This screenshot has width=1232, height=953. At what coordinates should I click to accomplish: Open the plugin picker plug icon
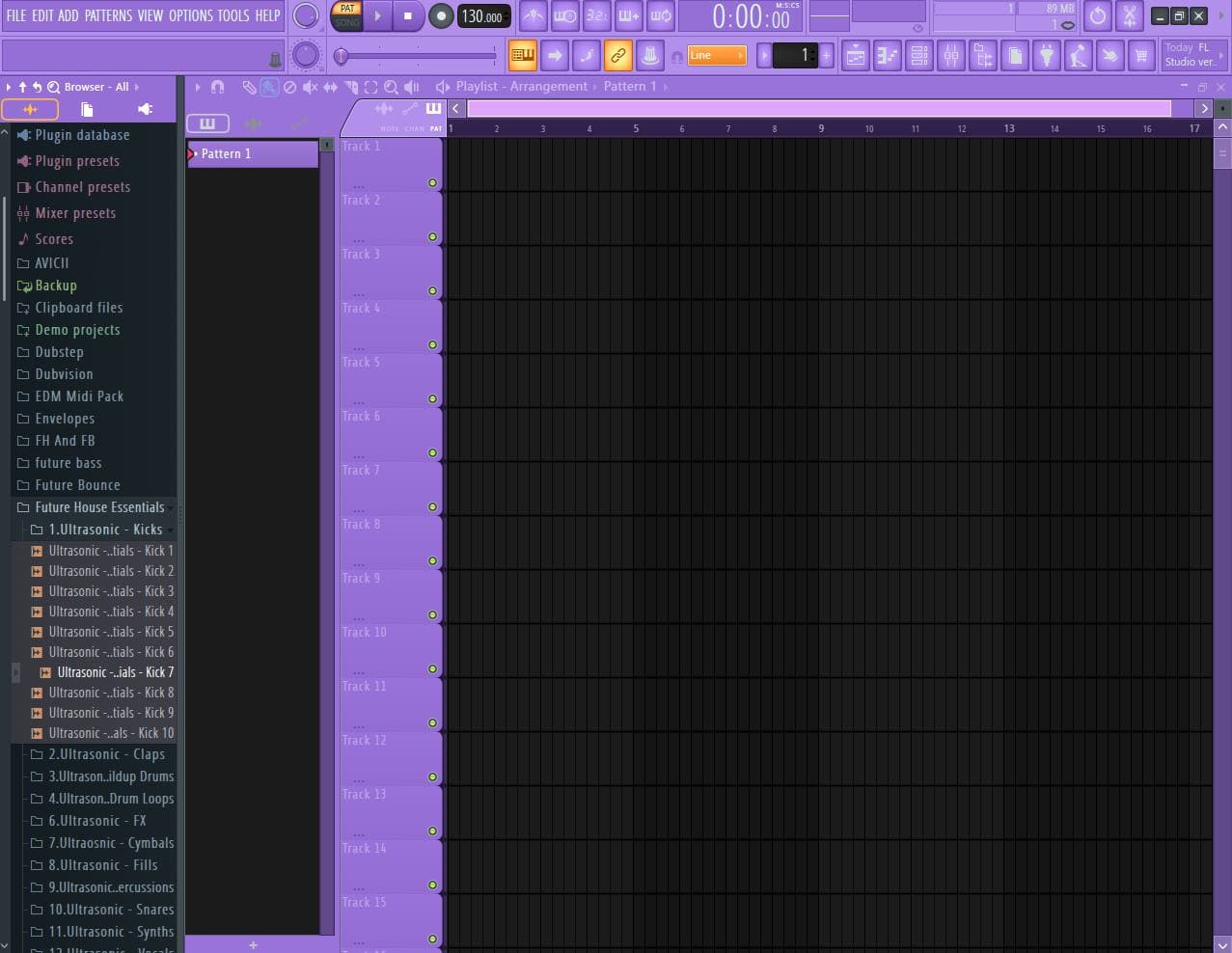pyautogui.click(x=1047, y=56)
